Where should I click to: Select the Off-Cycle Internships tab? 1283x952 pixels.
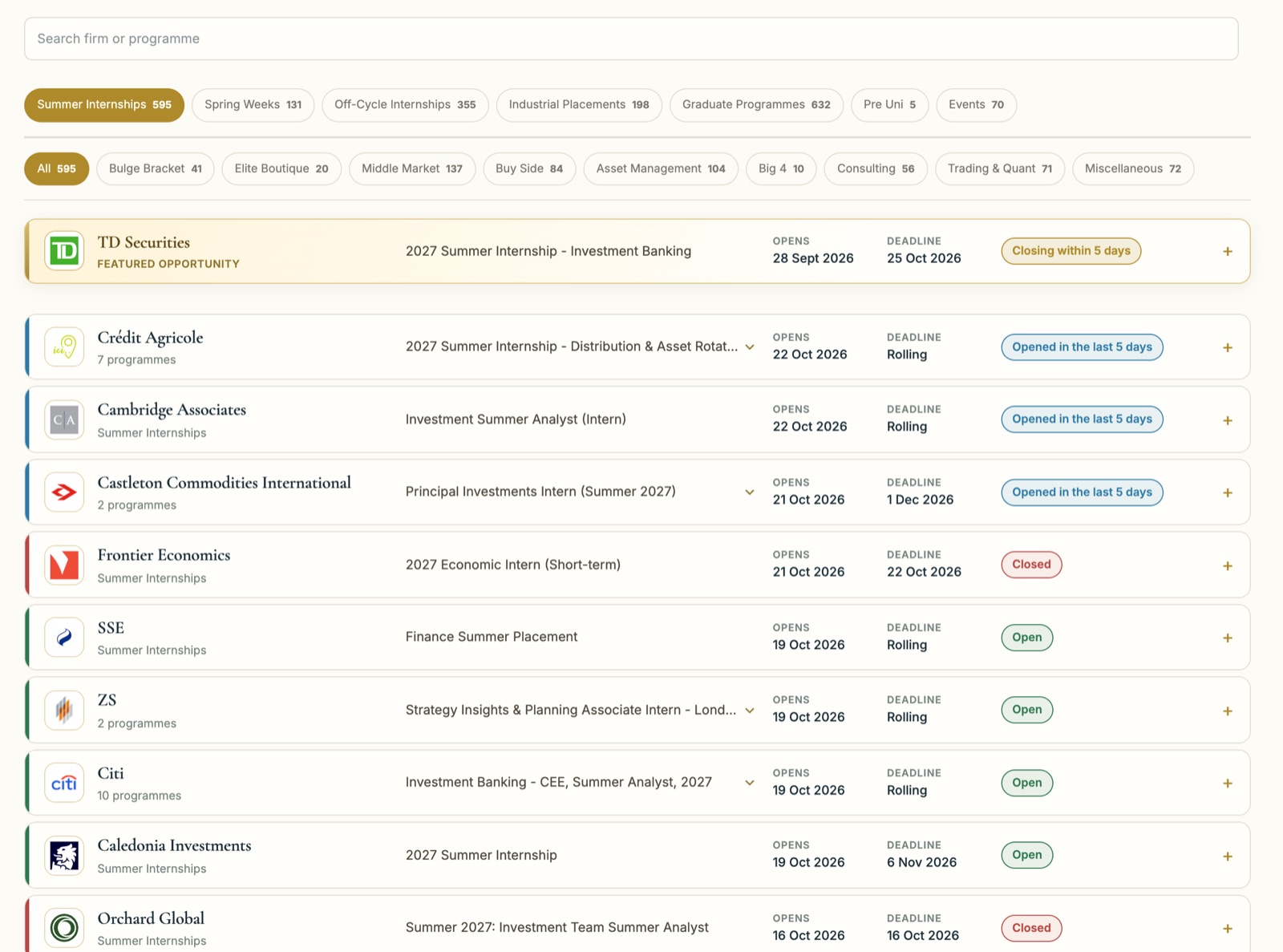point(405,105)
